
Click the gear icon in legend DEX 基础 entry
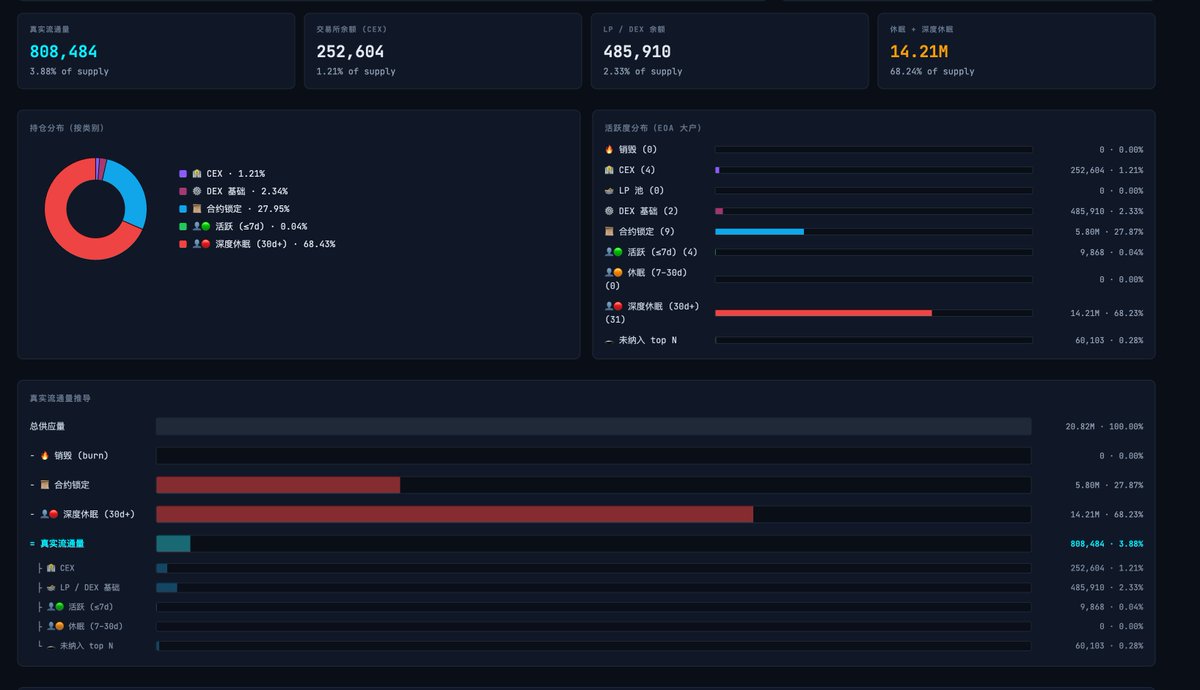[x=197, y=191]
